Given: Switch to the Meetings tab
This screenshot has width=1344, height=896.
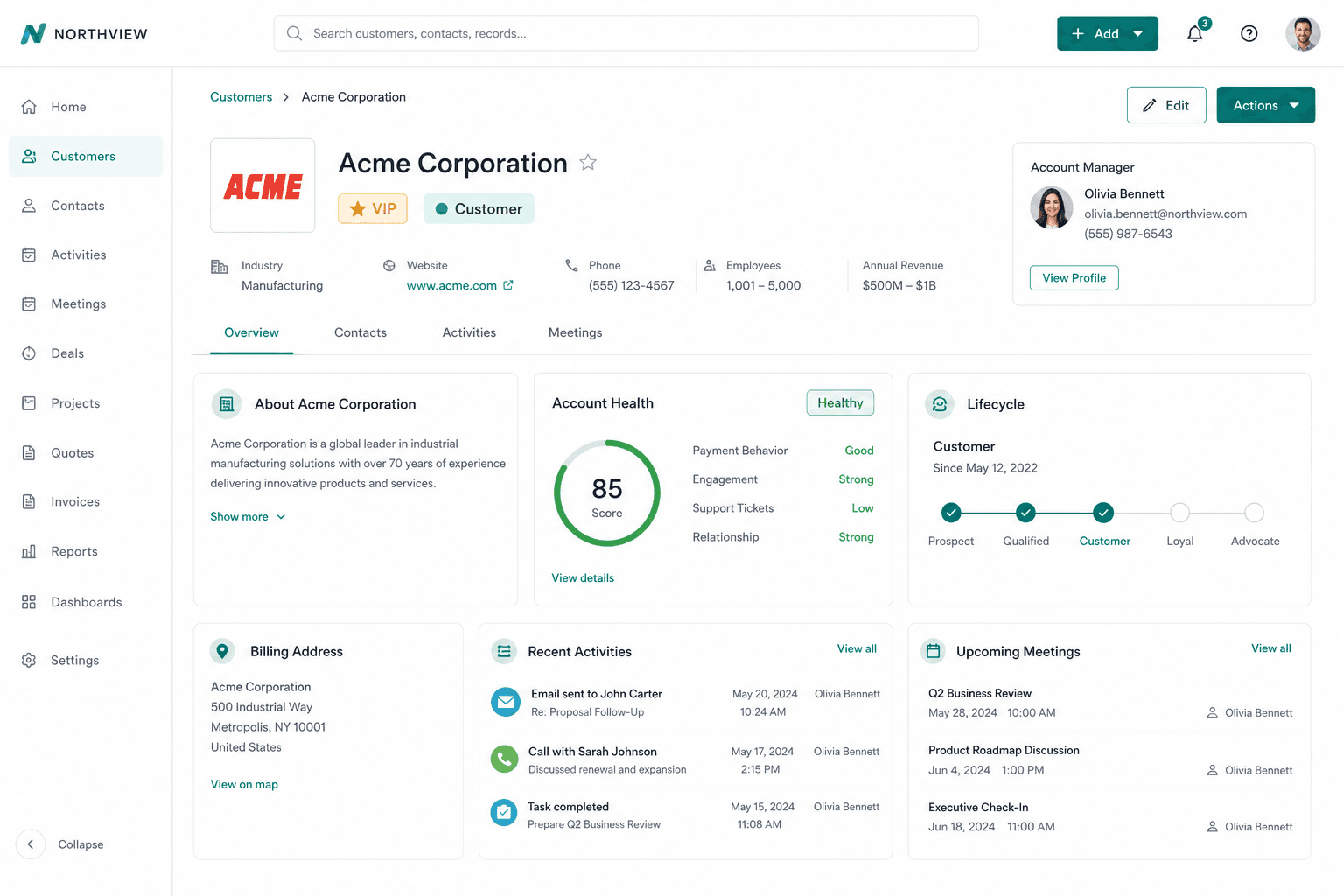Looking at the screenshot, I should (575, 332).
